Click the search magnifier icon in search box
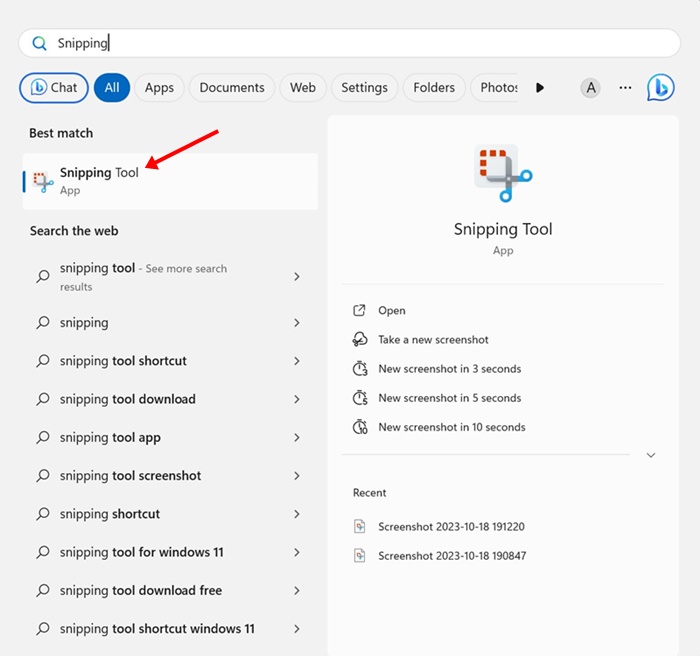Screen dimensions: 700x656 (x=40, y=43)
